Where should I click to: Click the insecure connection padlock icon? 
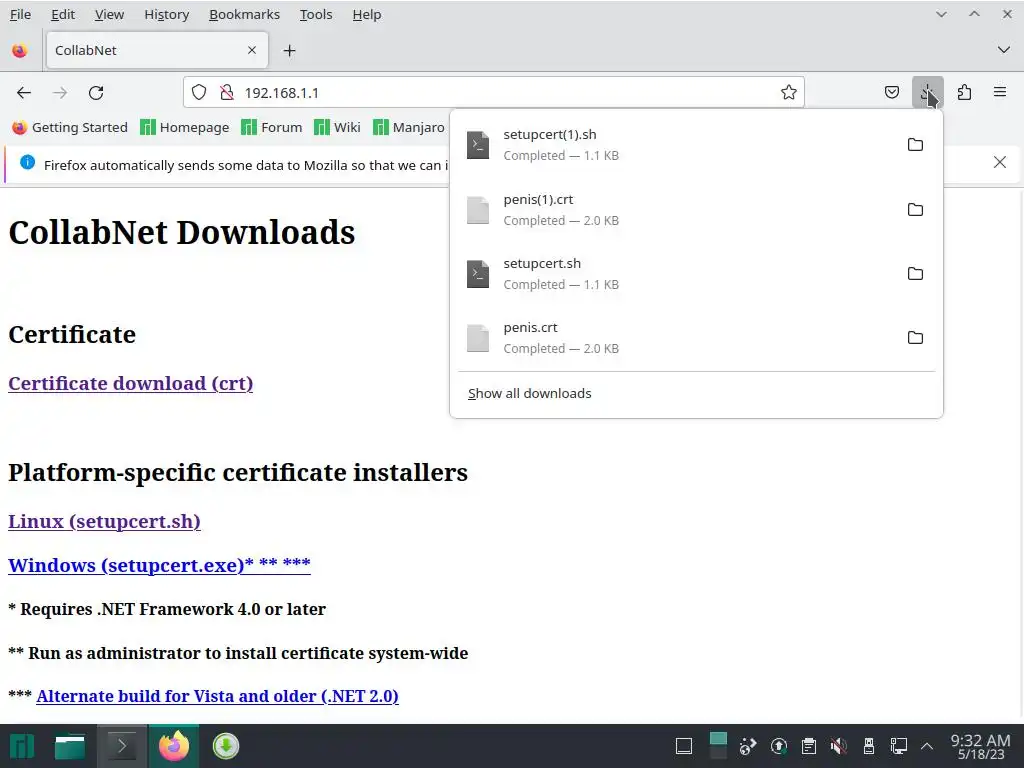[227, 93]
